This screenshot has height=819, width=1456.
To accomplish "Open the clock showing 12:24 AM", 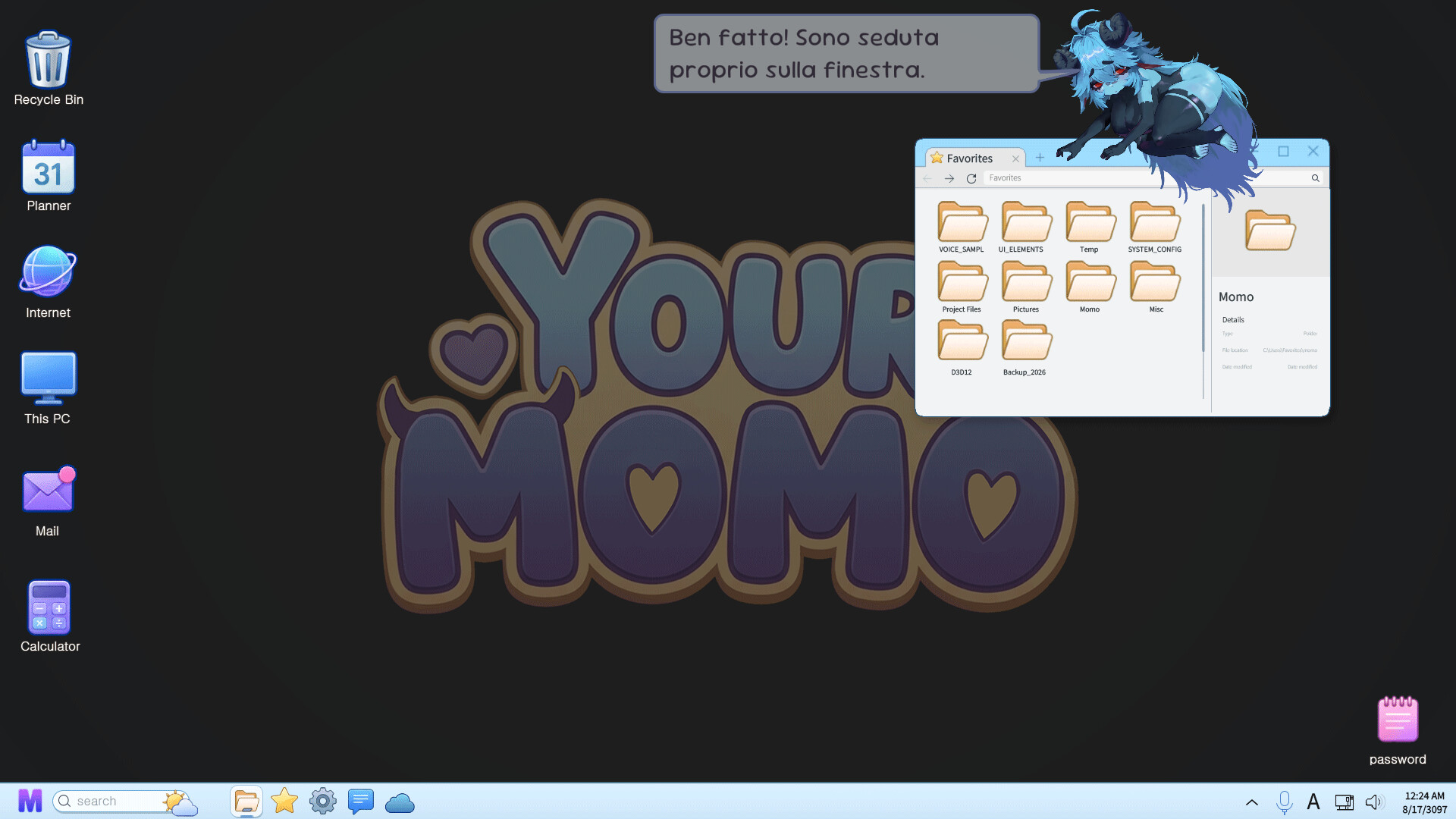I will [1424, 802].
